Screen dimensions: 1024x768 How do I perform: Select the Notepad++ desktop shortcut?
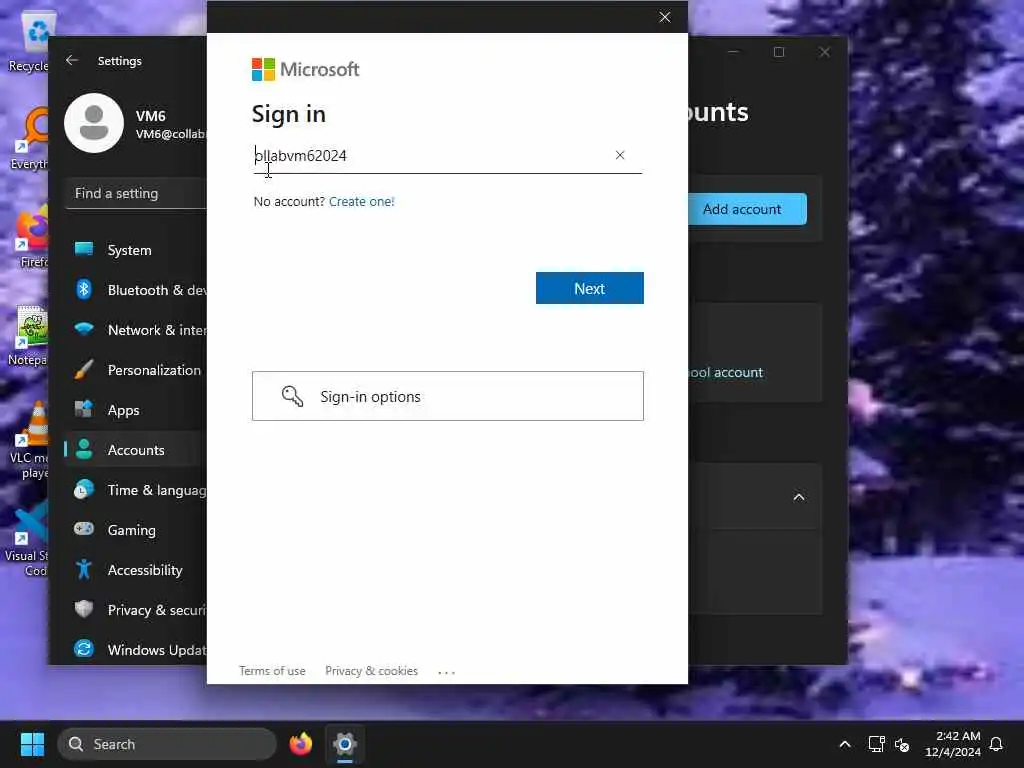[27, 336]
